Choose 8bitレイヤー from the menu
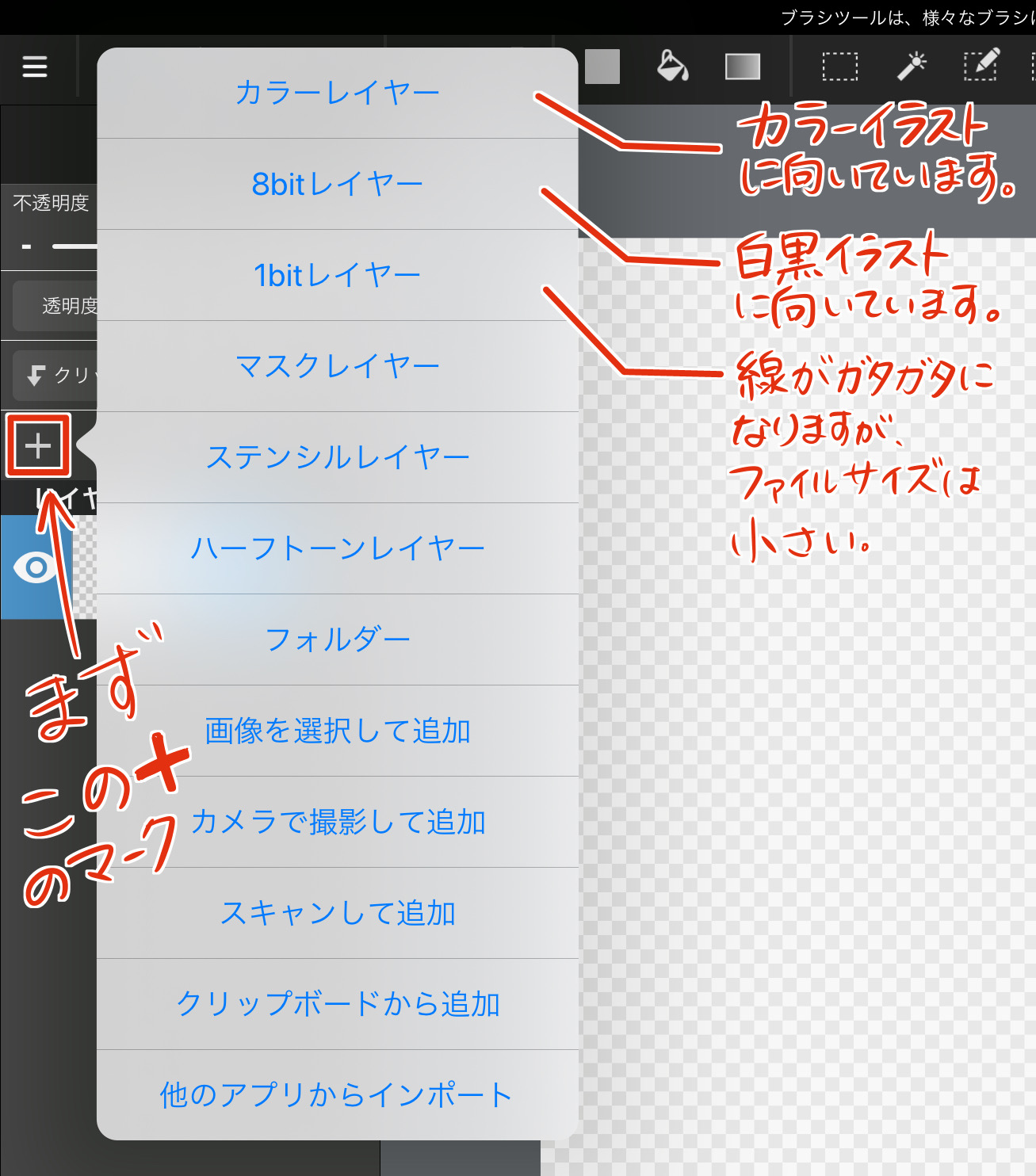Screen dimensions: 1036x1176 (338, 185)
